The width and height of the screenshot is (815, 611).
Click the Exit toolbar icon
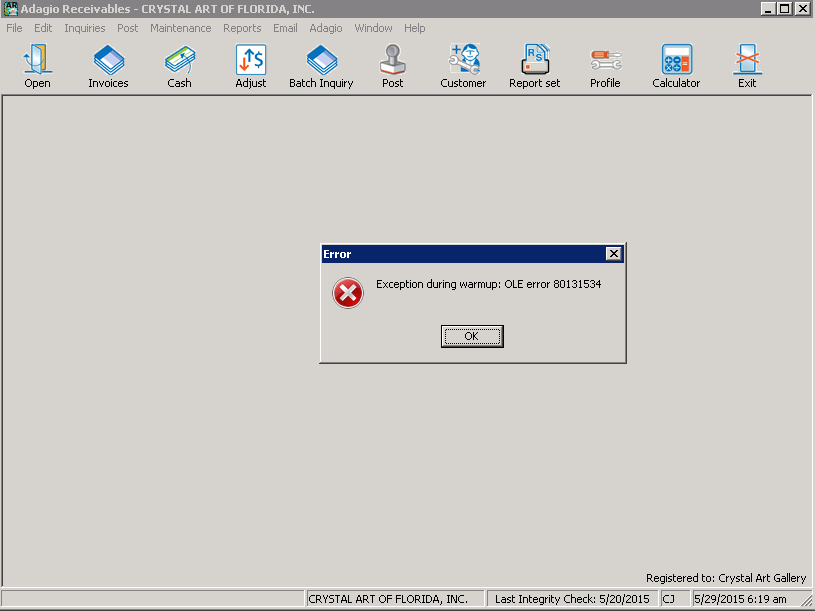tap(747, 61)
